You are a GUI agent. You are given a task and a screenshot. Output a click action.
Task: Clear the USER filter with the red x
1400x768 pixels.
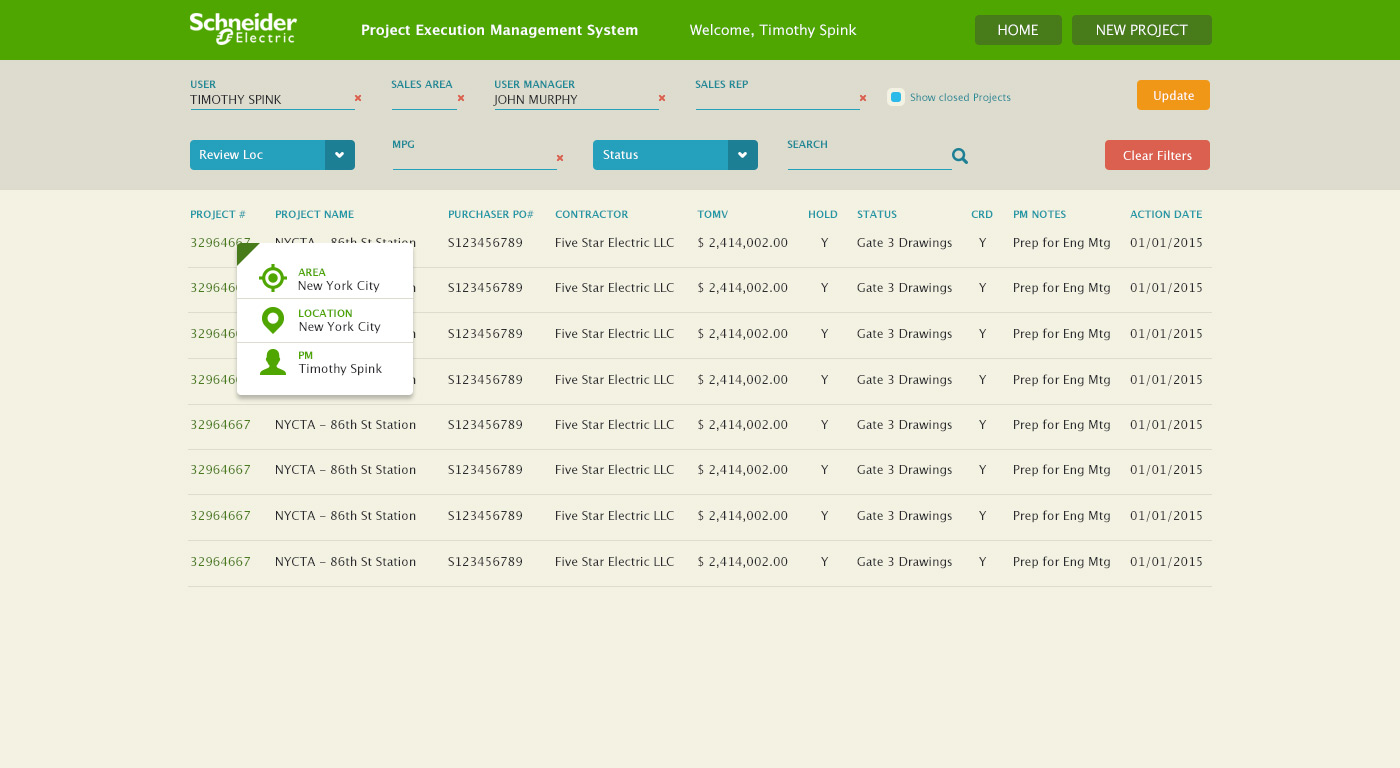357,98
